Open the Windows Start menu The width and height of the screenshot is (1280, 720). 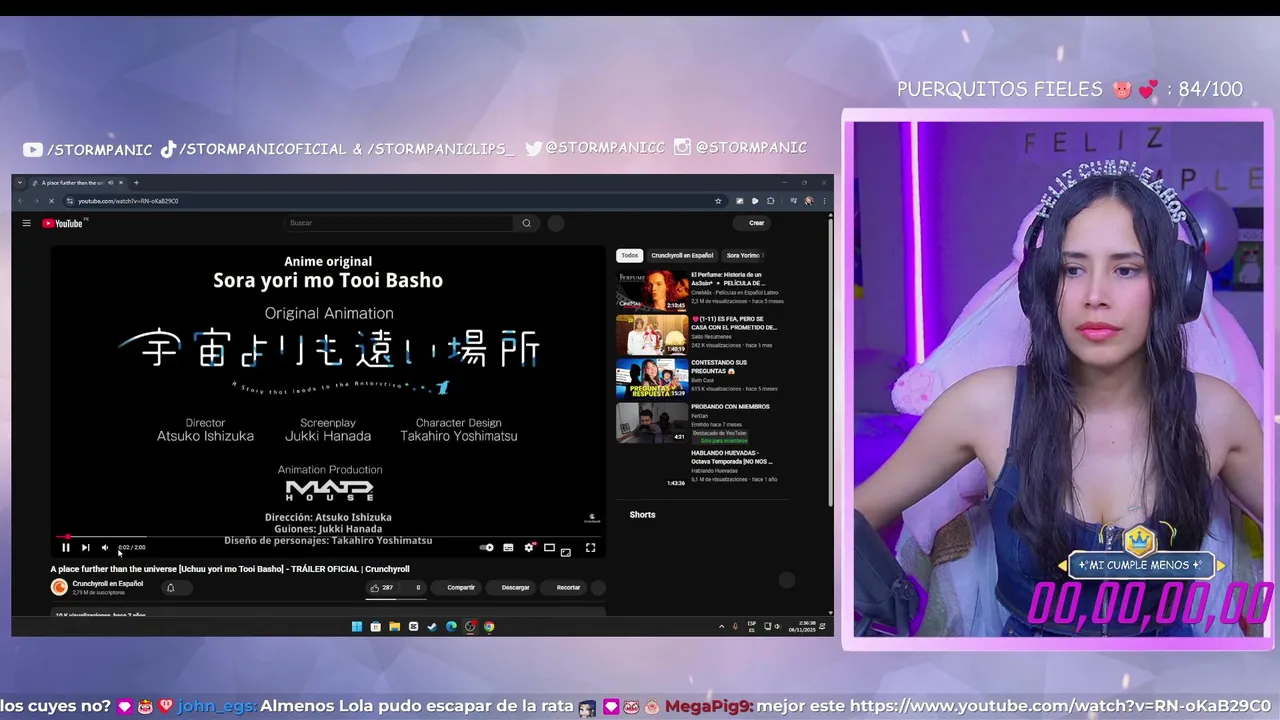356,627
